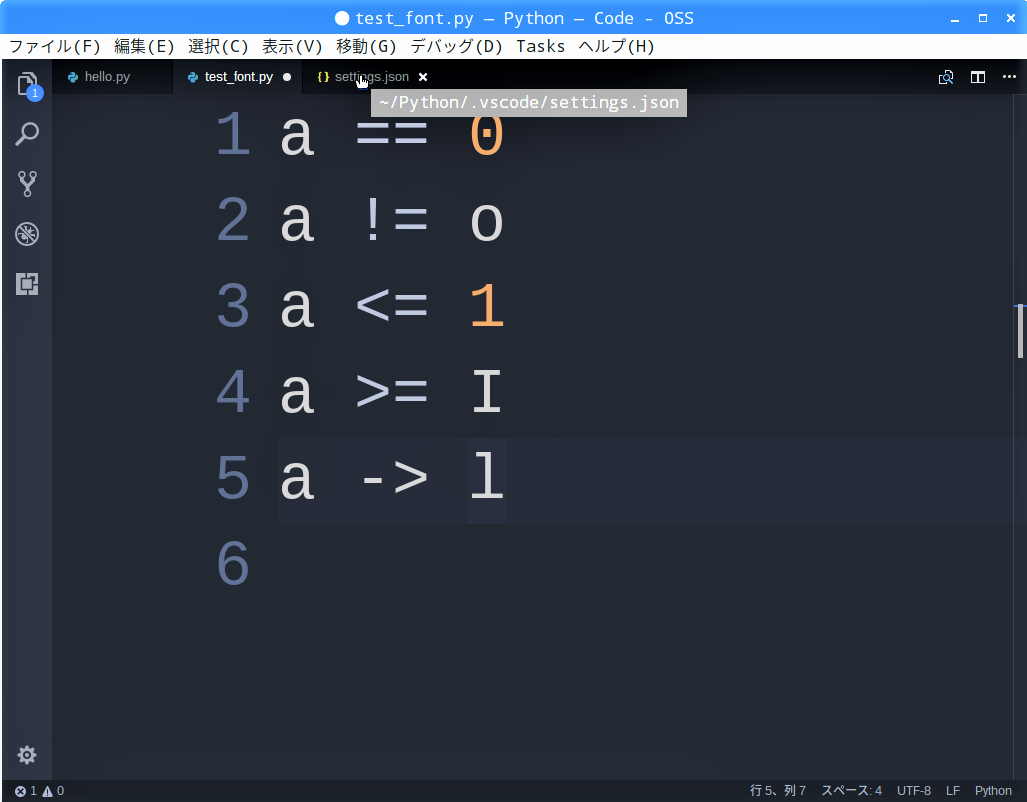Open the Tasks menu
Viewport: 1027px width, 802px height.
pos(540,47)
